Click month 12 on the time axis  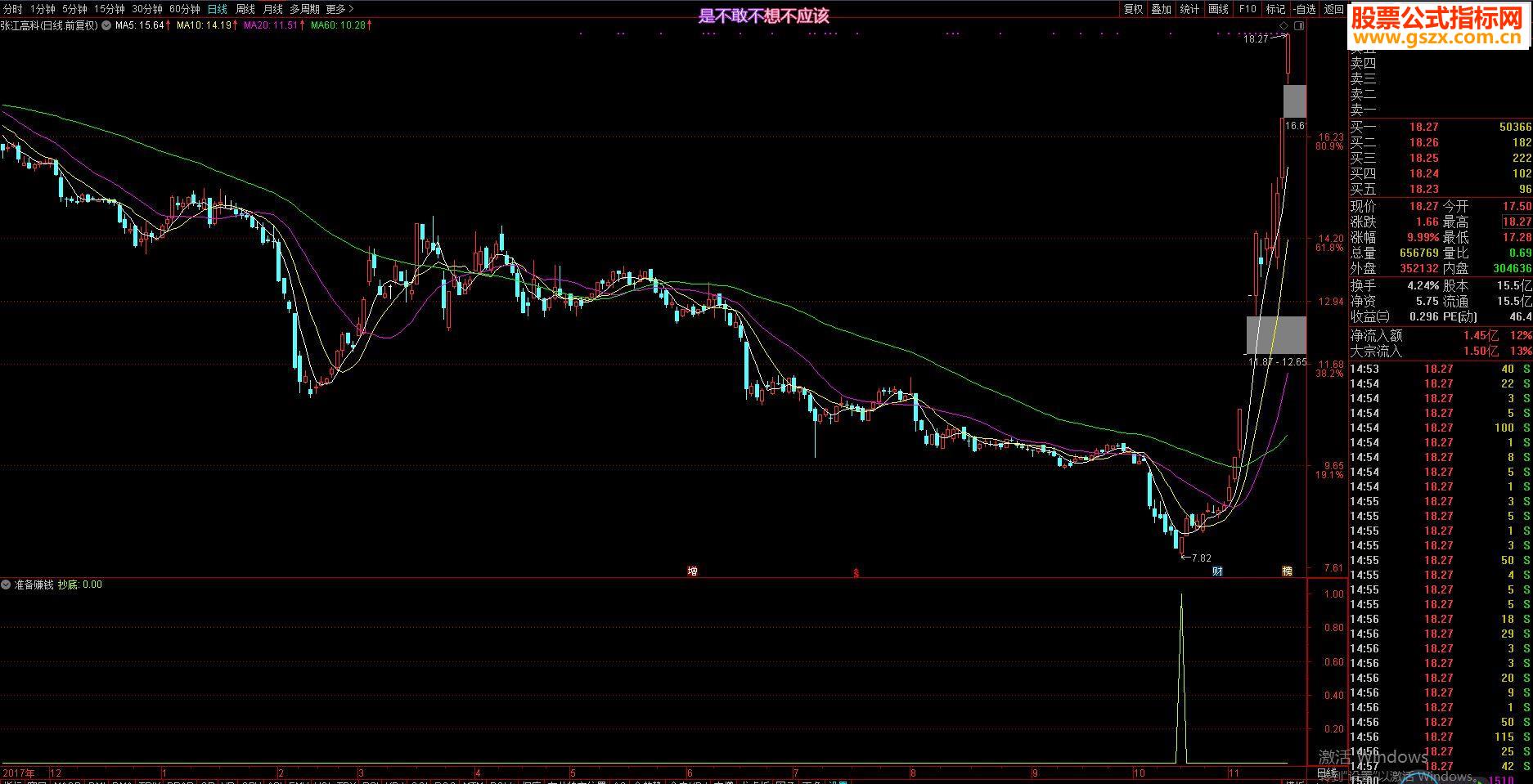[56, 772]
